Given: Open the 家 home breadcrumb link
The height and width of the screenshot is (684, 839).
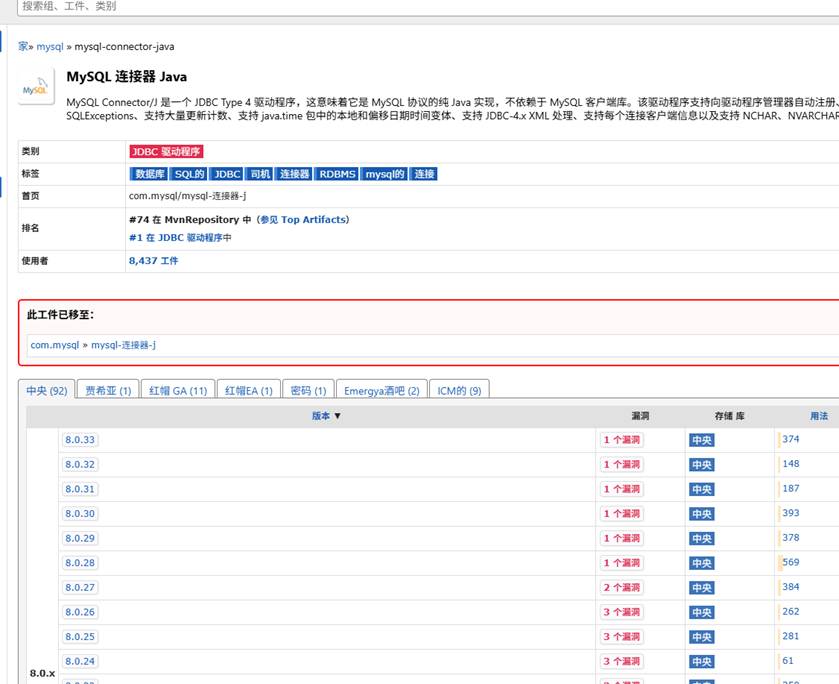Looking at the screenshot, I should tap(23, 47).
